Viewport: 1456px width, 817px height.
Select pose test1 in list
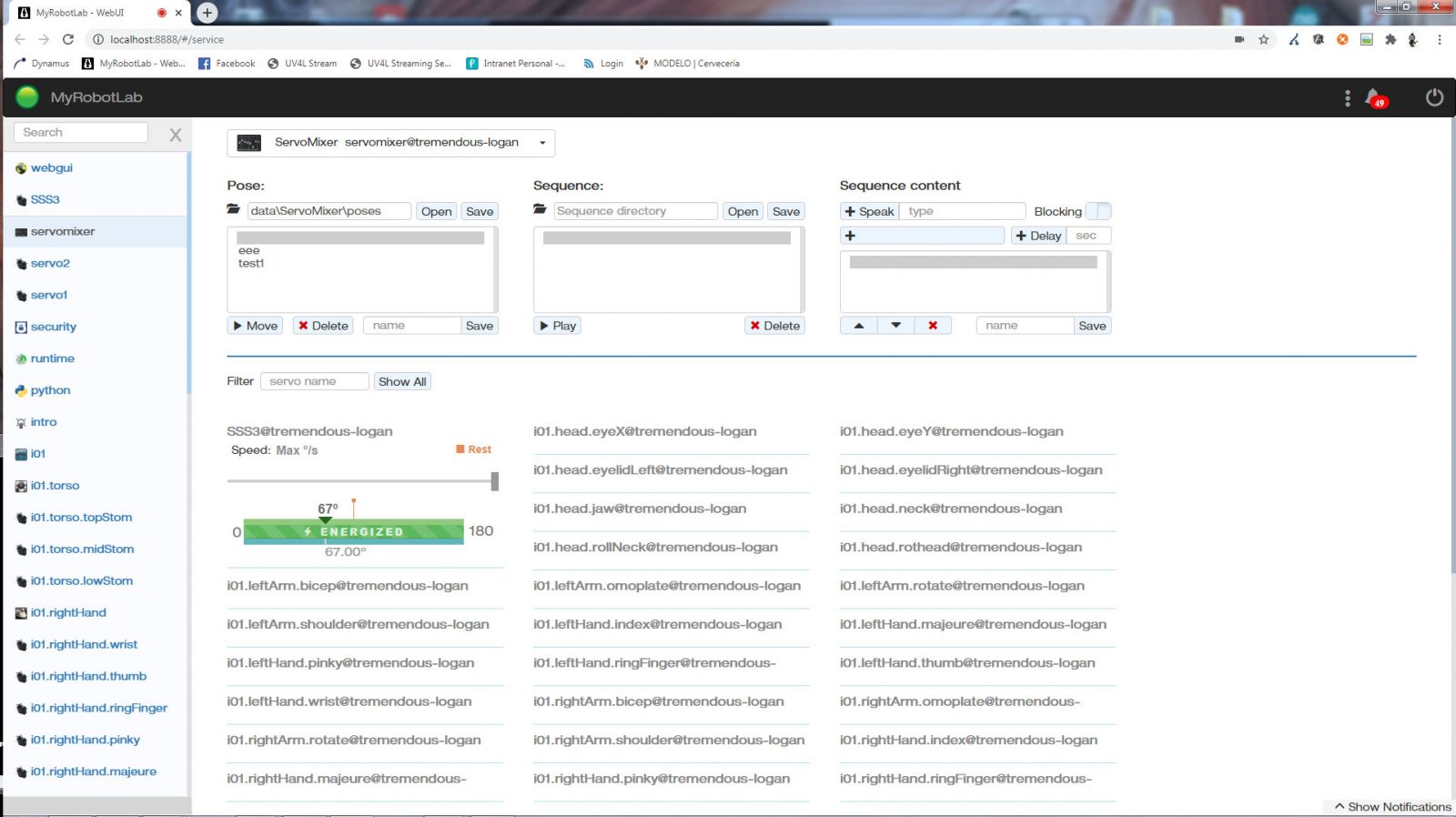point(251,264)
